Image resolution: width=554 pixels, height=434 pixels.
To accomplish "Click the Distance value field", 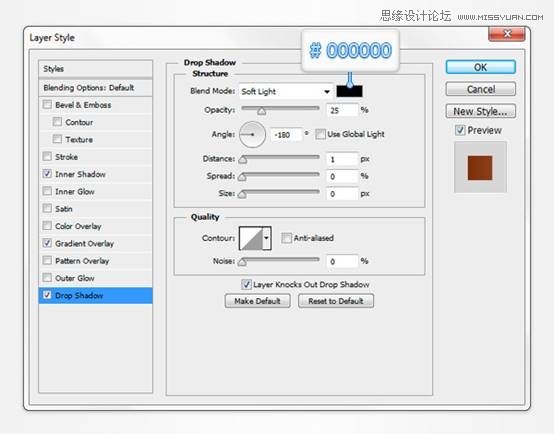I will [x=342, y=159].
